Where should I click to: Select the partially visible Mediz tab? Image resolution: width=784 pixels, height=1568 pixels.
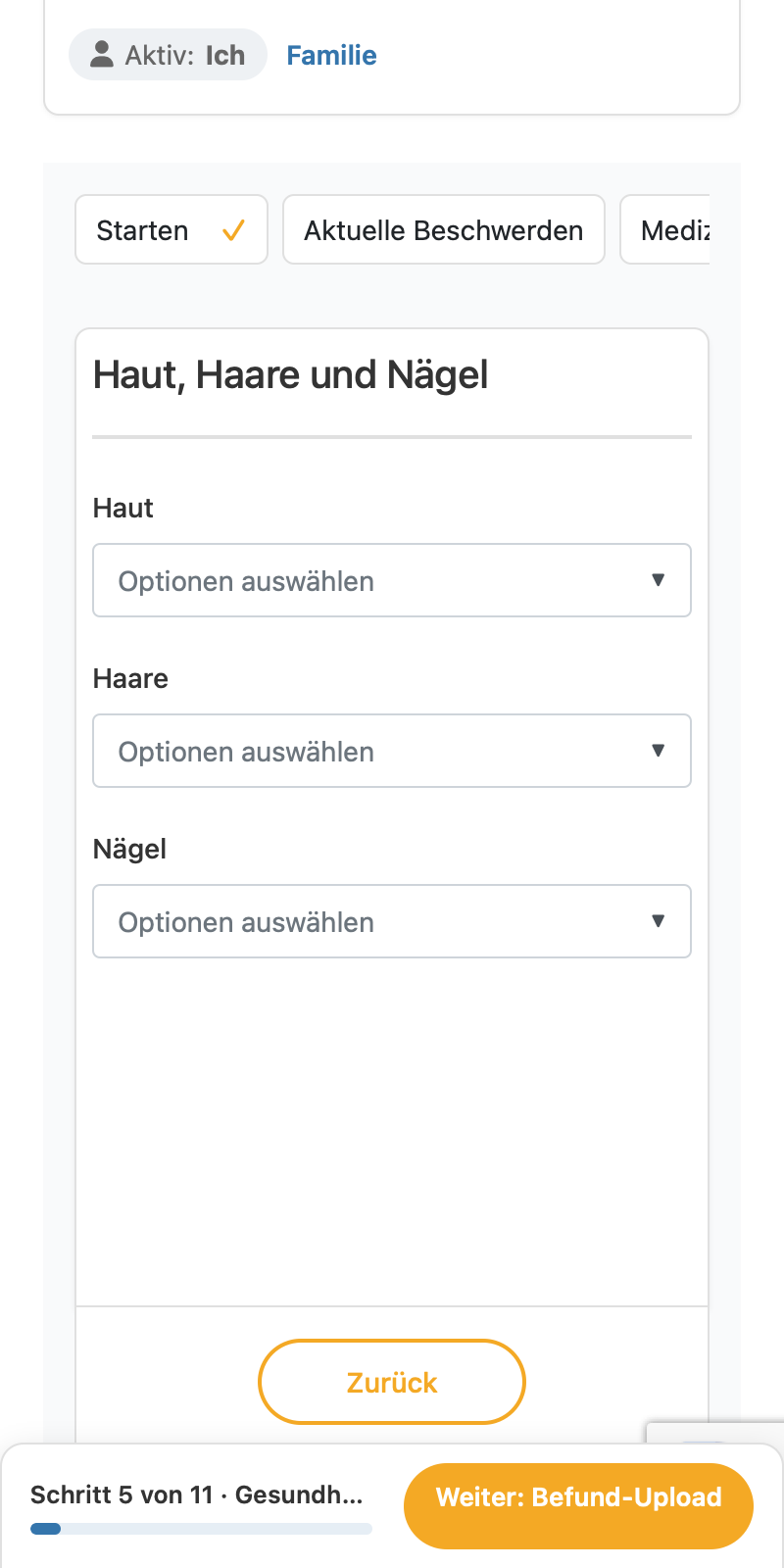665,229
